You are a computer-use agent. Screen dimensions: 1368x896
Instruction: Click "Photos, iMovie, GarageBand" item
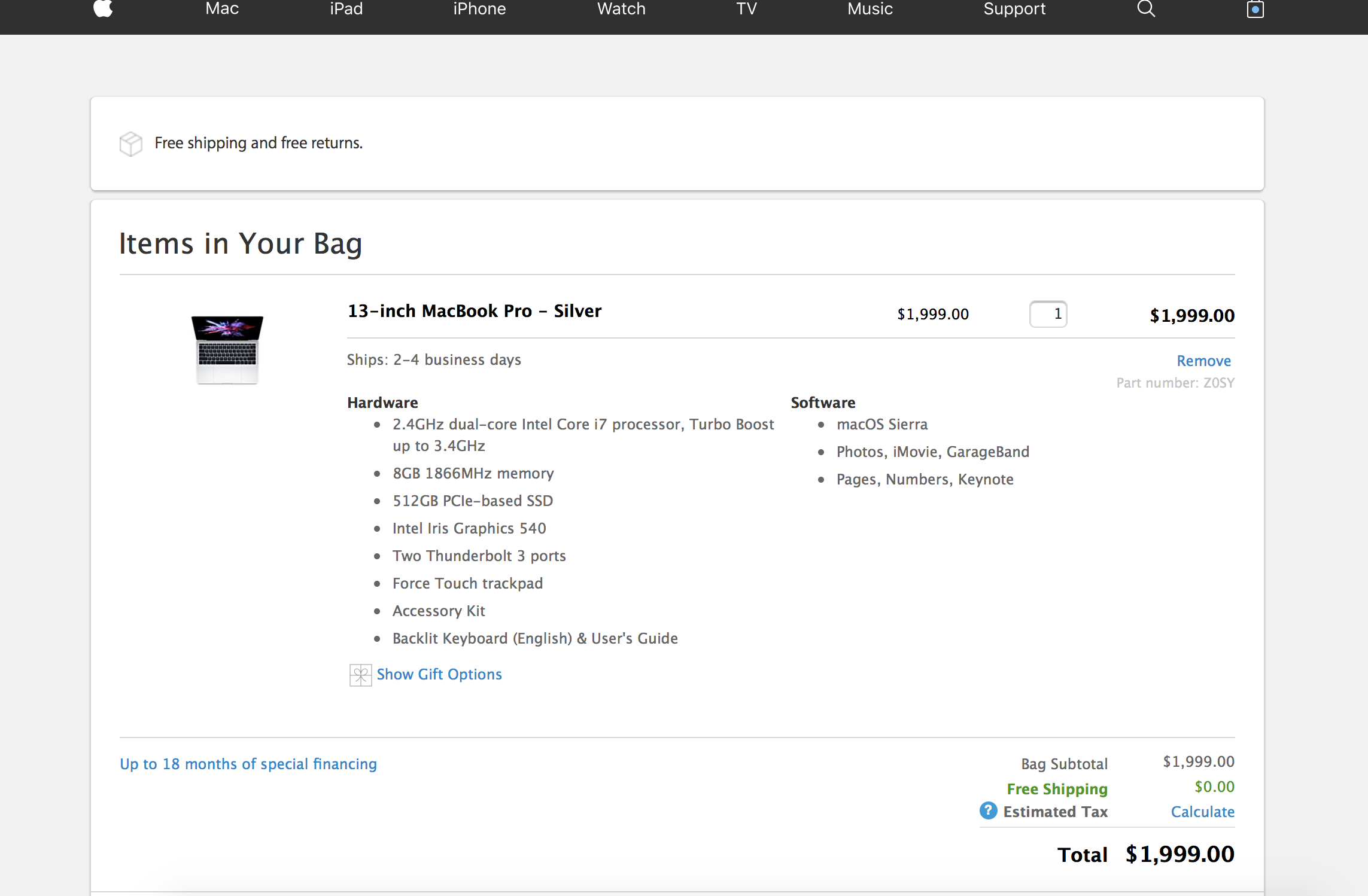pyautogui.click(x=933, y=452)
